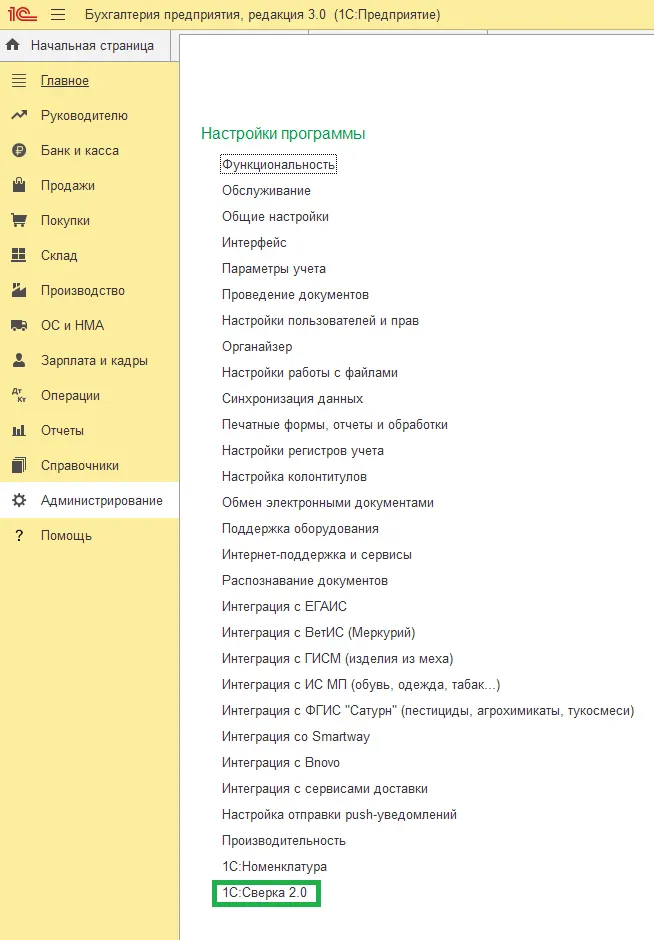This screenshot has width=654, height=940.
Task: Click the Производство factory icon
Action: pos(19,290)
